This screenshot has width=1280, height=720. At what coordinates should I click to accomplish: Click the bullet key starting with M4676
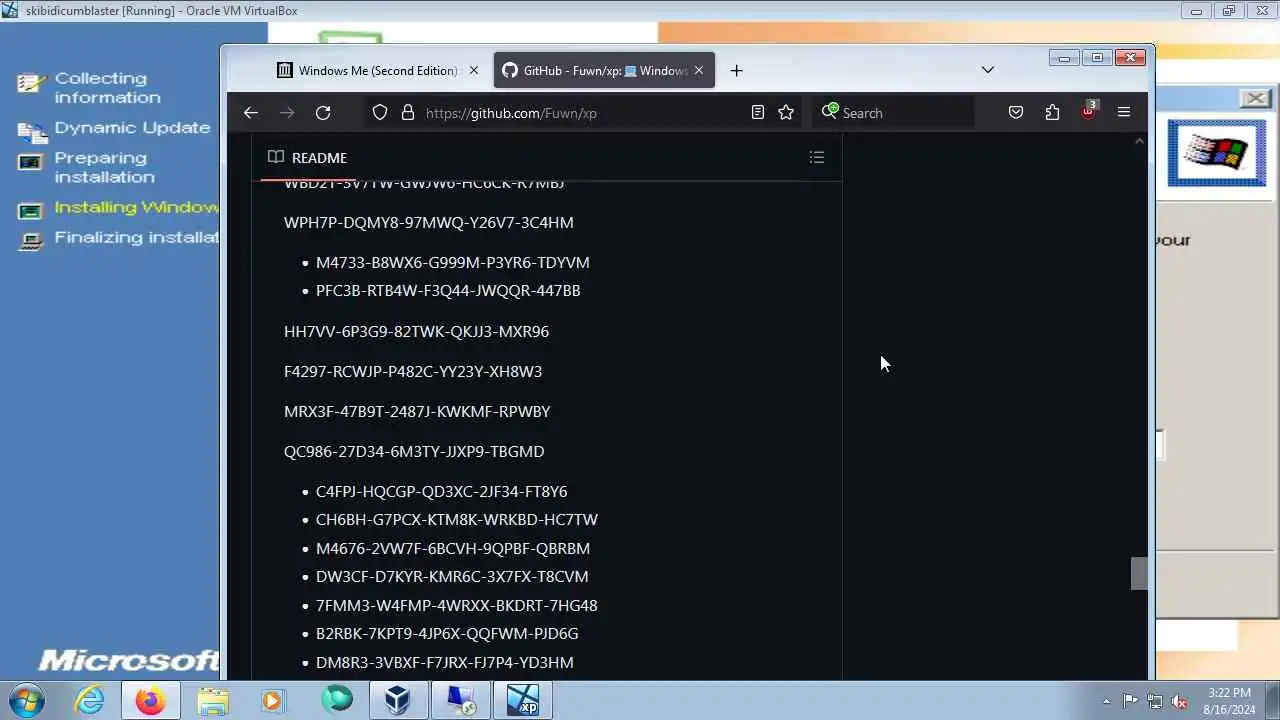pyautogui.click(x=453, y=548)
